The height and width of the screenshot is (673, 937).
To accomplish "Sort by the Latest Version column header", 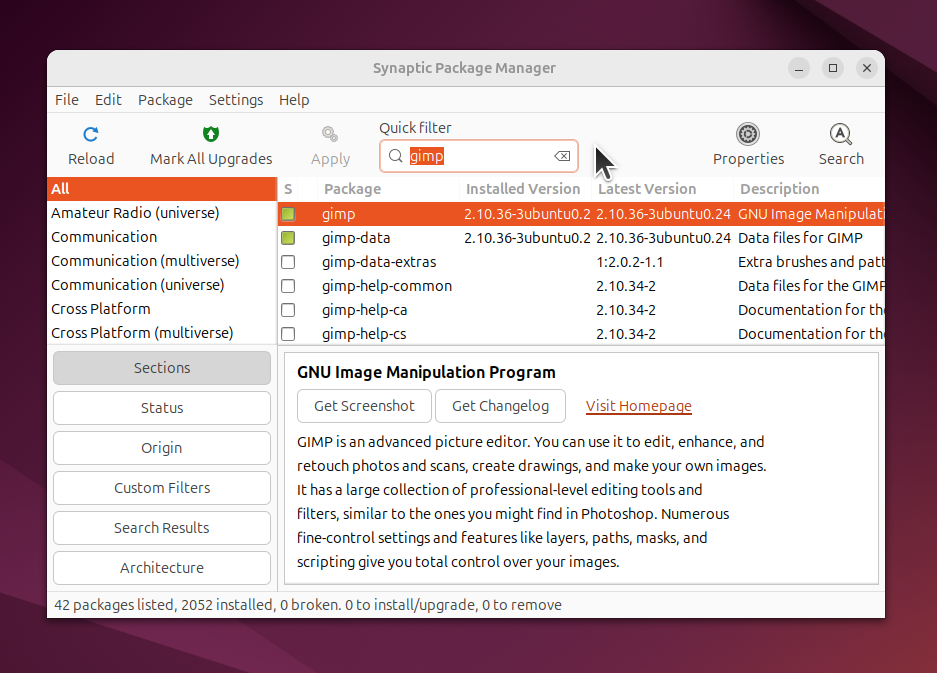I will tap(662, 189).
